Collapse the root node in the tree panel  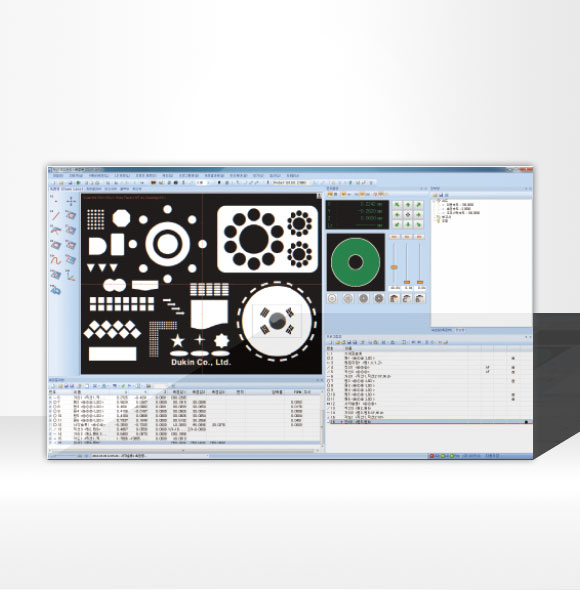434,201
